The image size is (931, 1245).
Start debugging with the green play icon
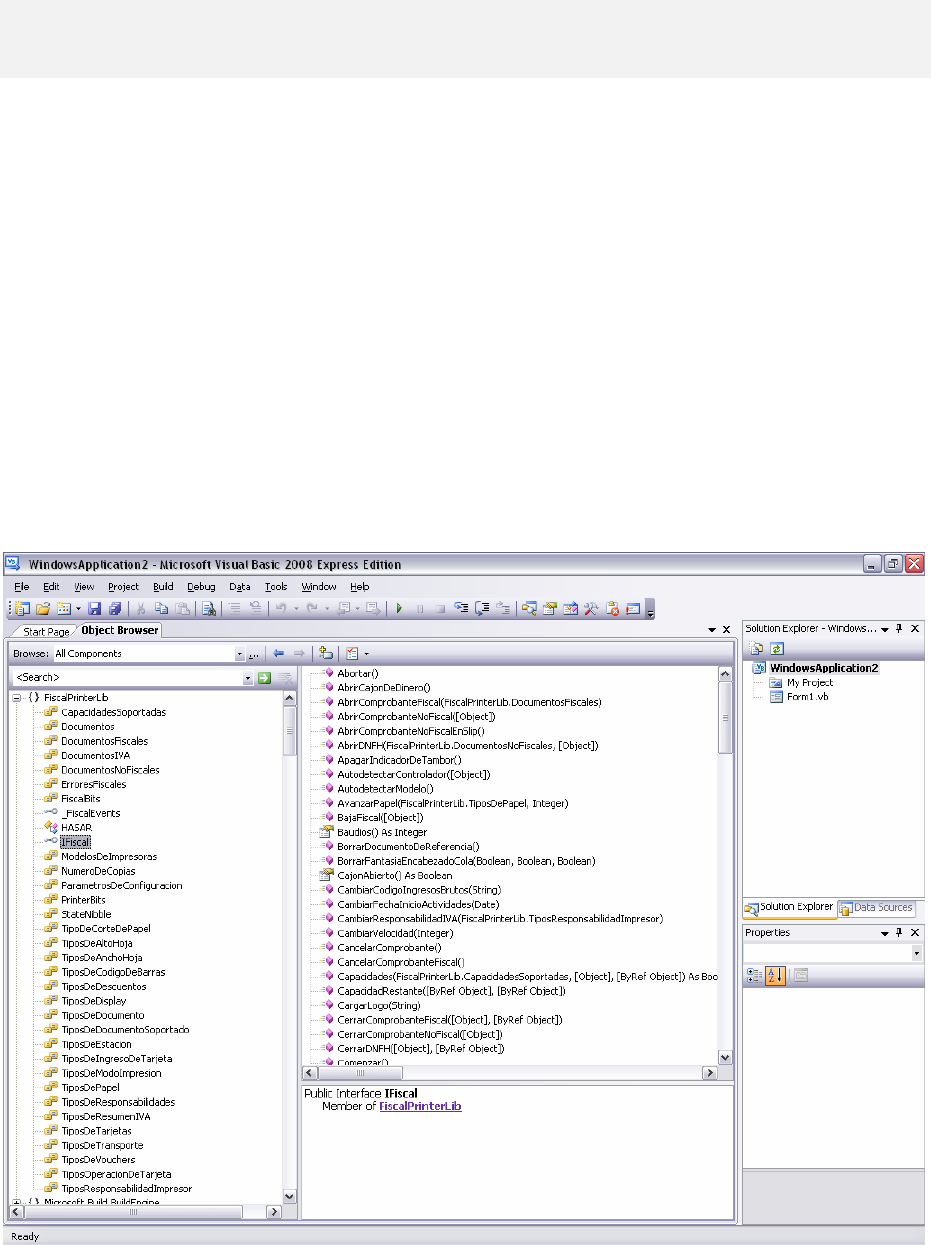click(399, 608)
